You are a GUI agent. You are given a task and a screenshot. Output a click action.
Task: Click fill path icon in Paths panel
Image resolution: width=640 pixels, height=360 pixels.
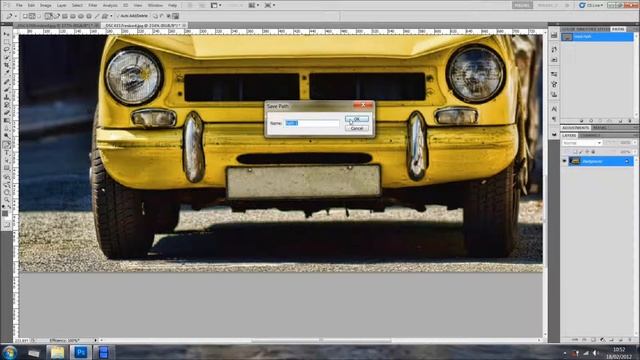(582, 121)
